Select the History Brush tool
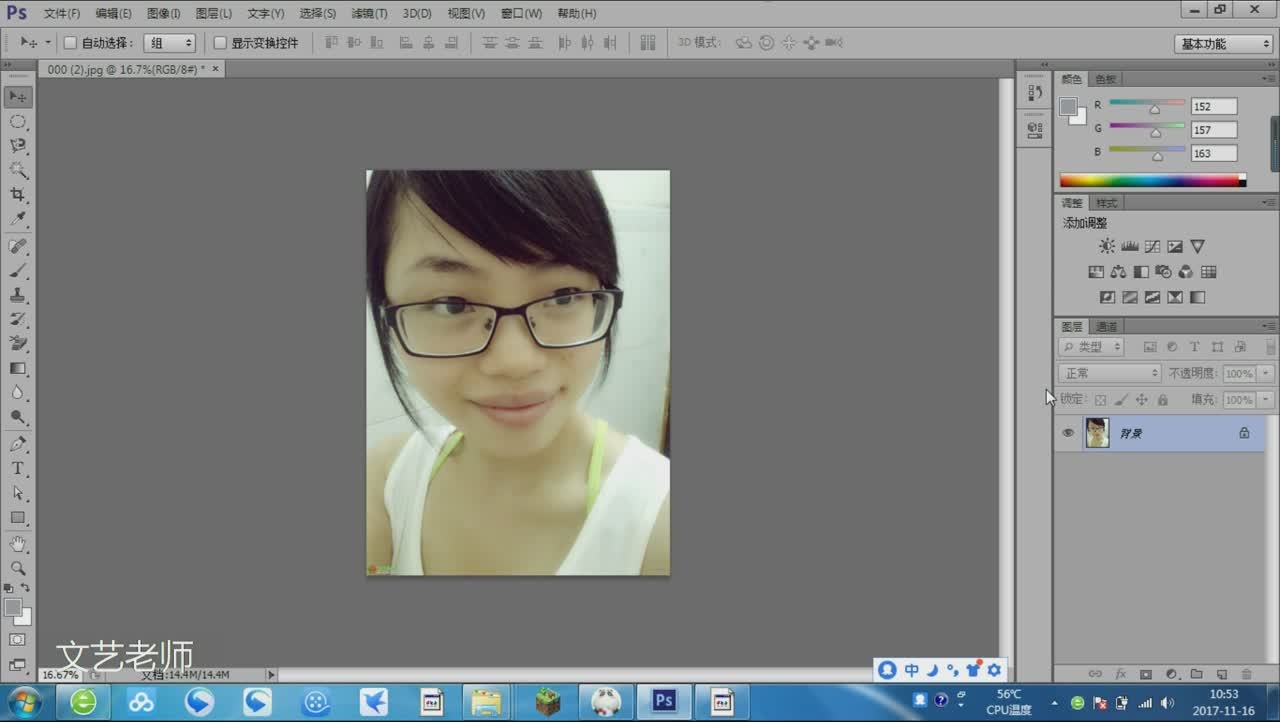 pyautogui.click(x=18, y=319)
